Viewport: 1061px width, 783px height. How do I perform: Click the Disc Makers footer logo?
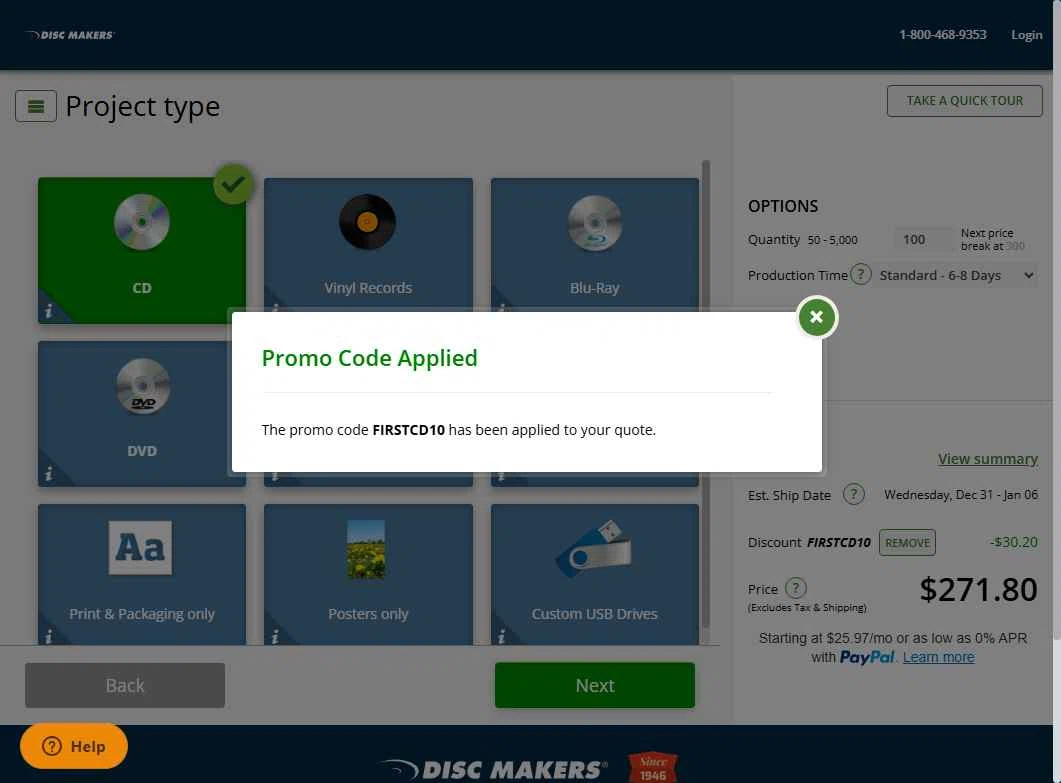tap(492, 769)
